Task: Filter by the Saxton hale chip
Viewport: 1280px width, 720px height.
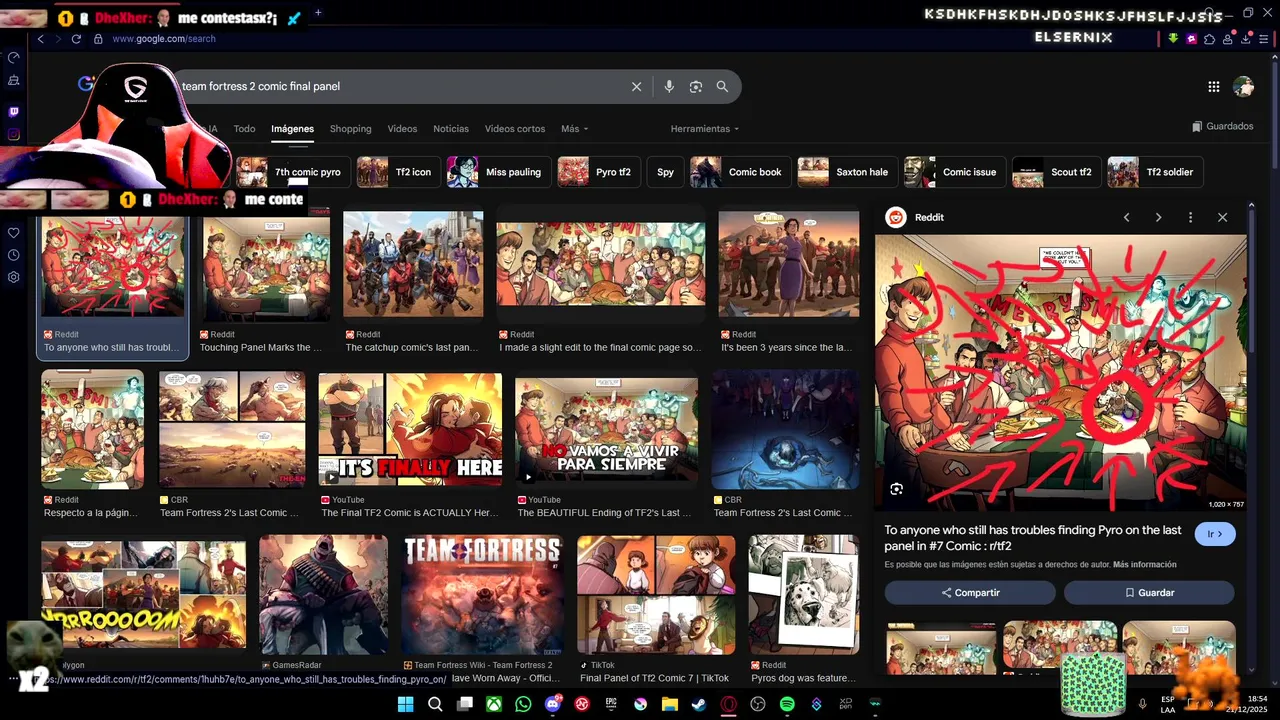Action: coord(846,172)
